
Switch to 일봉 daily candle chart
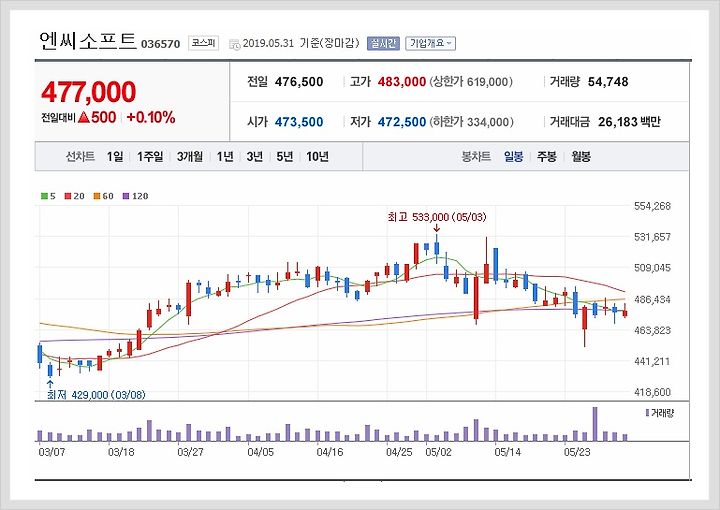pyautogui.click(x=513, y=157)
